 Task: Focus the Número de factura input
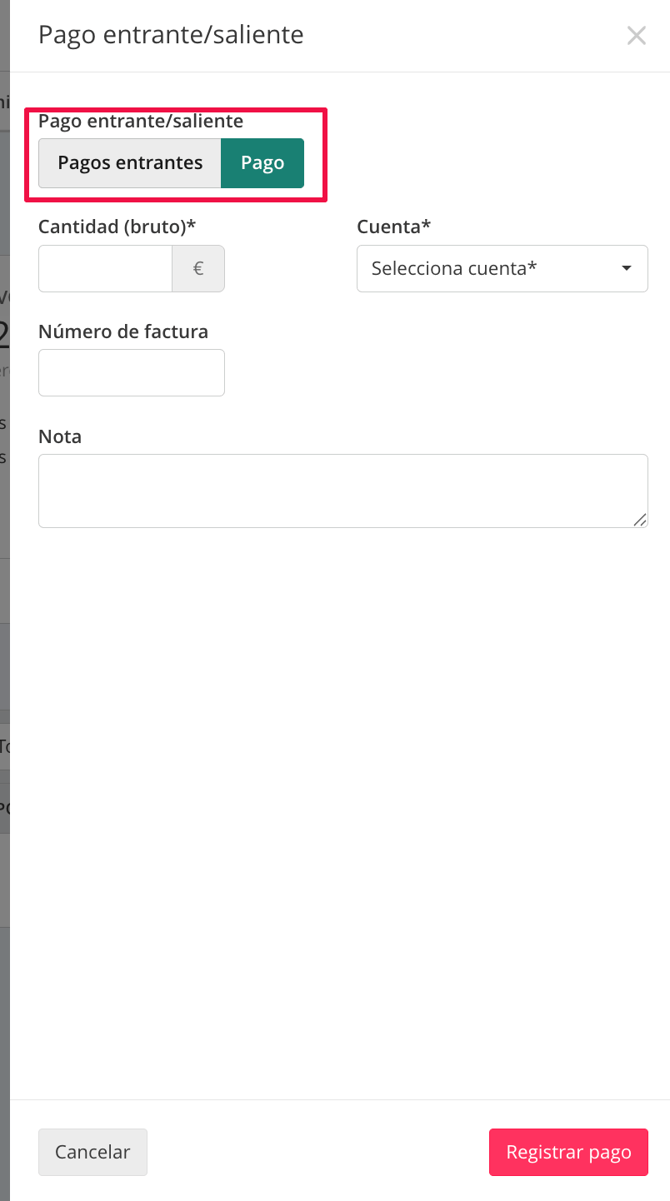tap(131, 373)
